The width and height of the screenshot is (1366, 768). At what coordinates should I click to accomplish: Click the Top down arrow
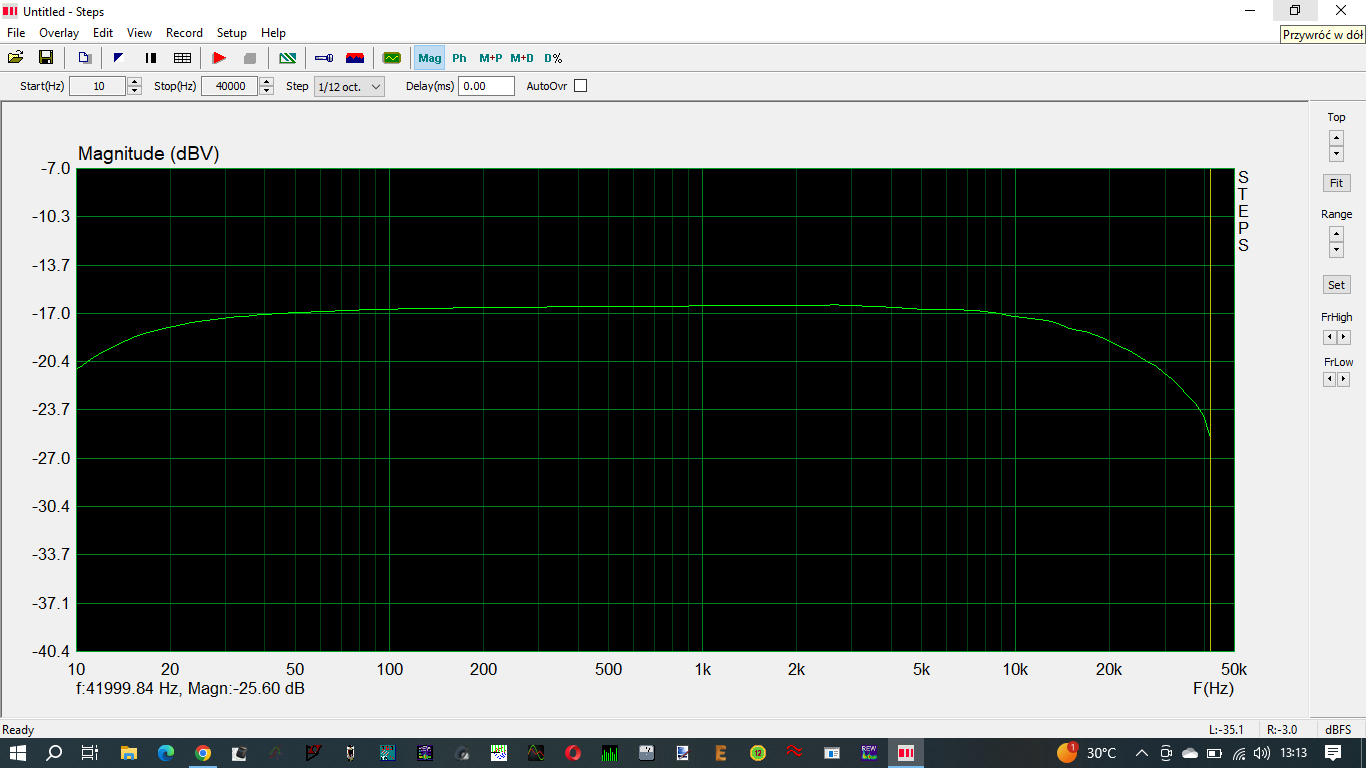coord(1336,154)
